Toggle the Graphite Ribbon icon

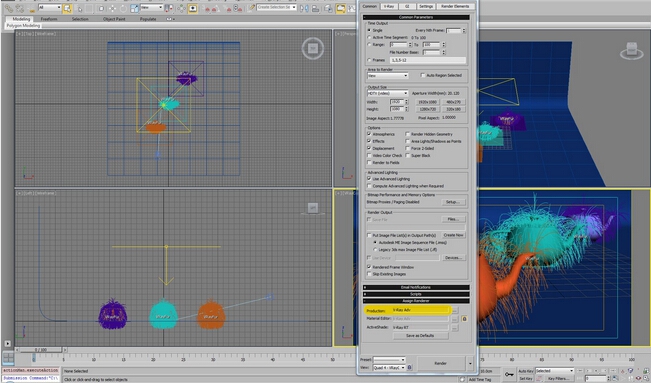pos(341,8)
